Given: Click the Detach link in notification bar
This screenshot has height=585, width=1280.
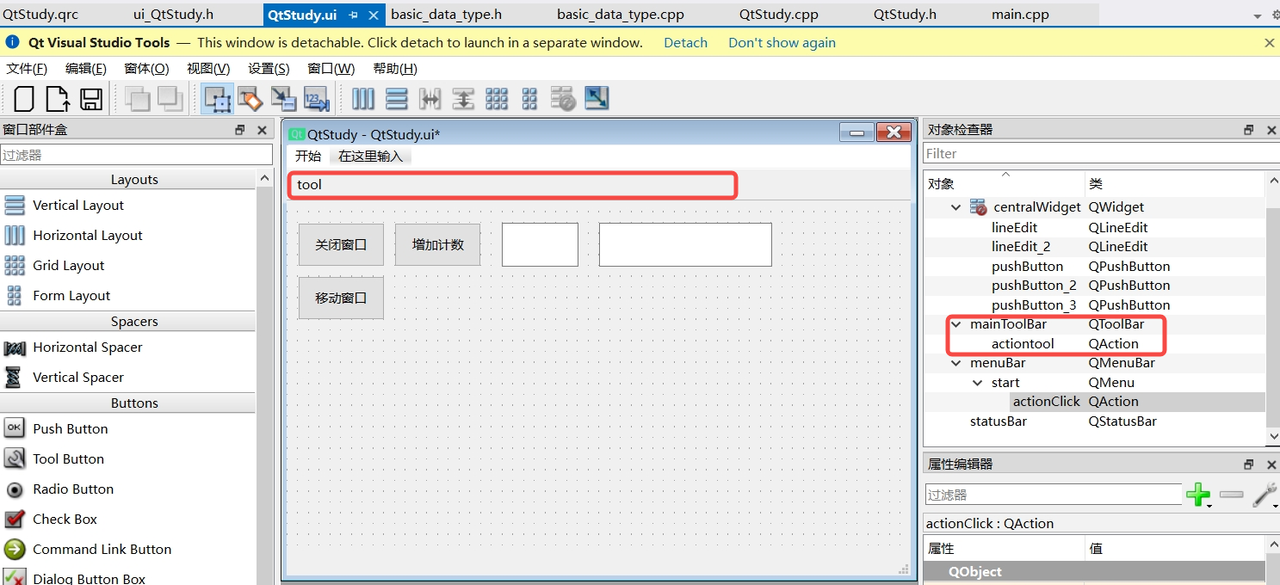Looking at the screenshot, I should coord(685,43).
